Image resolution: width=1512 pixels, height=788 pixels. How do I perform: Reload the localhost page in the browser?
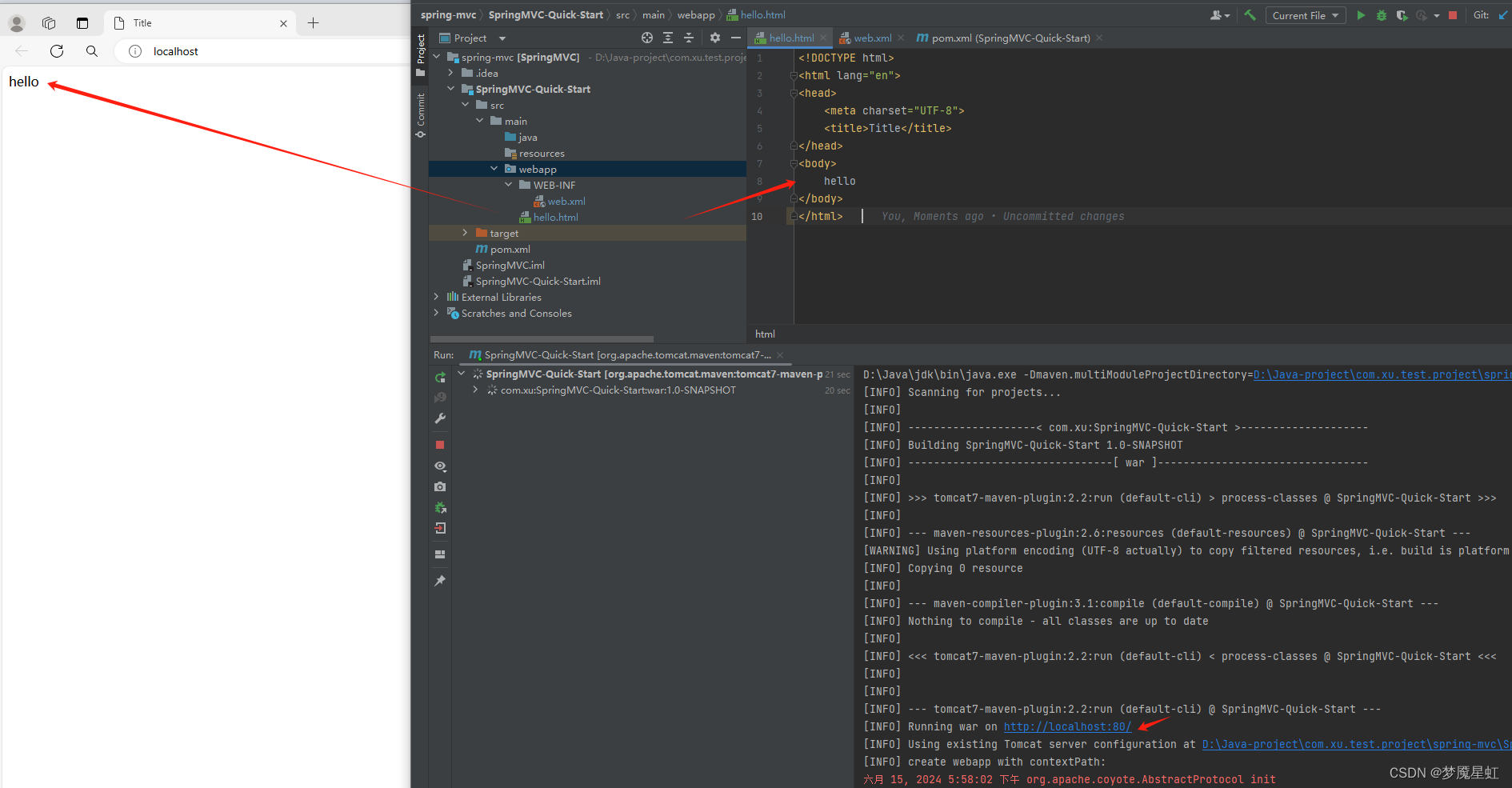coord(57,51)
